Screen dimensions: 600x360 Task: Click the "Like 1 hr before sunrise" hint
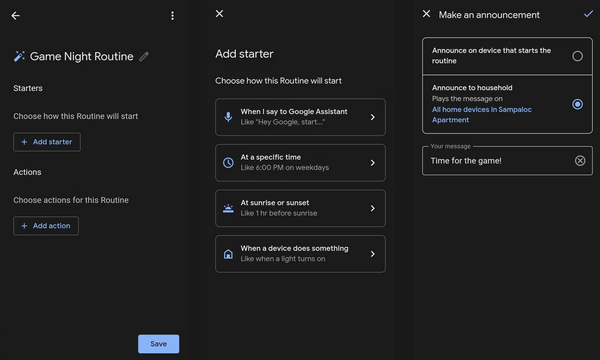[x=279, y=213]
